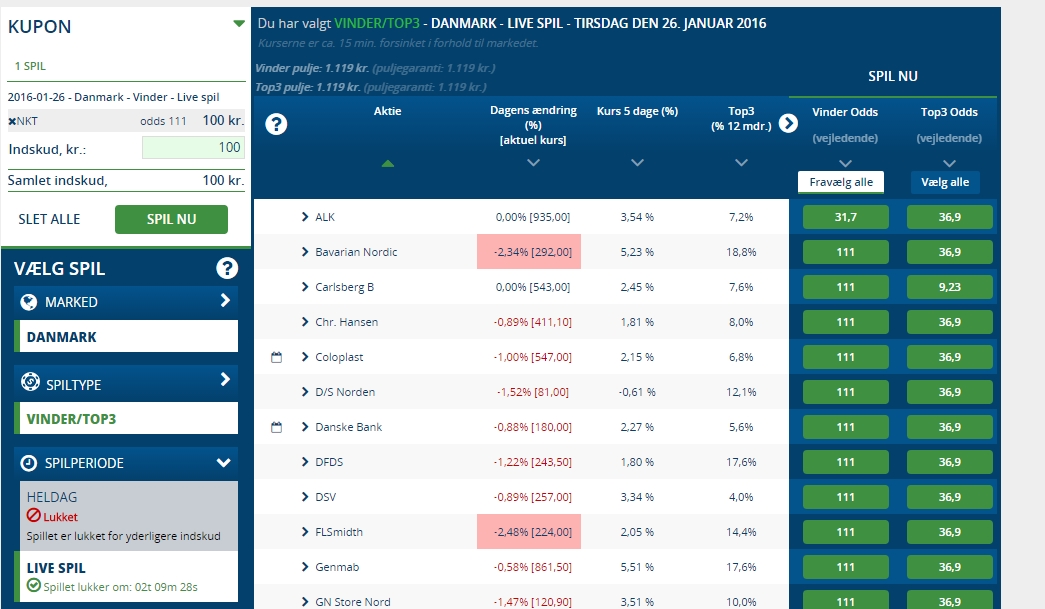Open the calendar icon on Coloplast row
Viewport: 1045px width, 609px height.
point(277,357)
